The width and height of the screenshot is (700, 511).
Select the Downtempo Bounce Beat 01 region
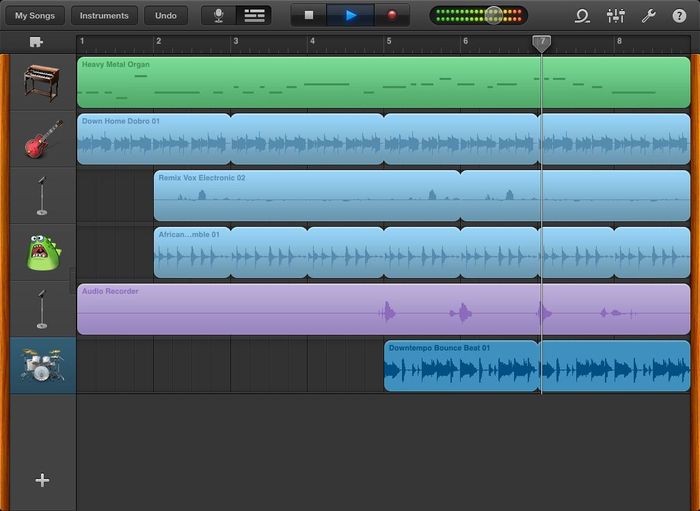(x=461, y=366)
